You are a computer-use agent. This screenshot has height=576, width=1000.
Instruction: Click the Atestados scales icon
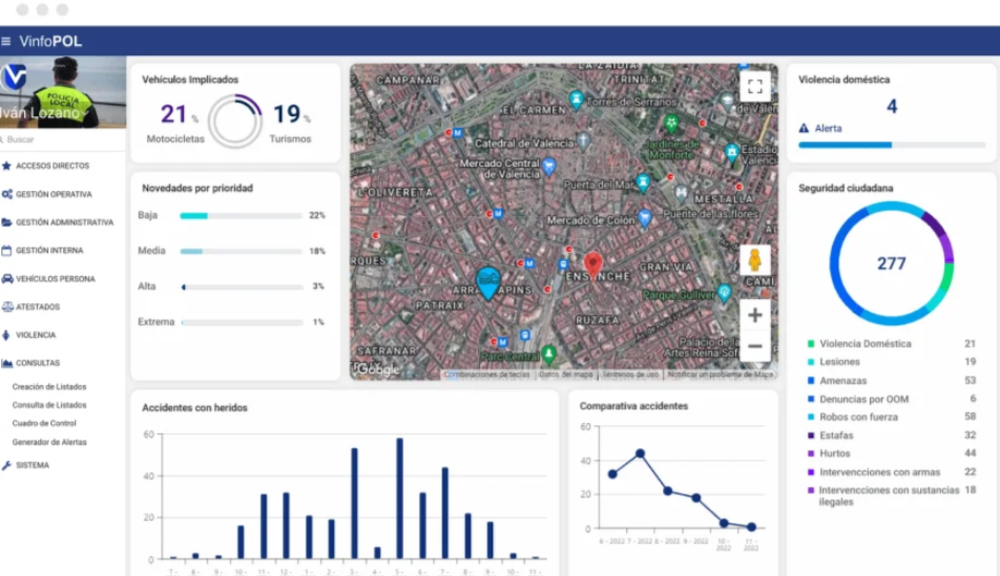(x=7, y=306)
